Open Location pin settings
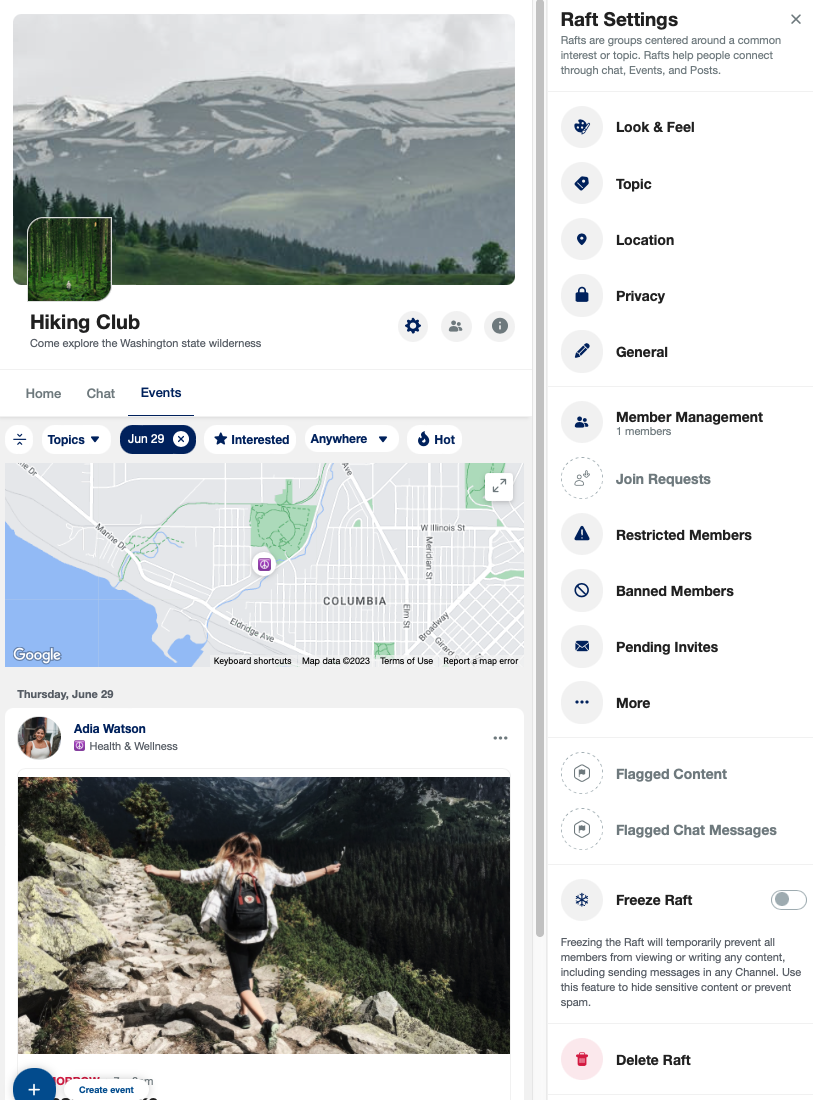This screenshot has width=813, height=1100. [582, 240]
